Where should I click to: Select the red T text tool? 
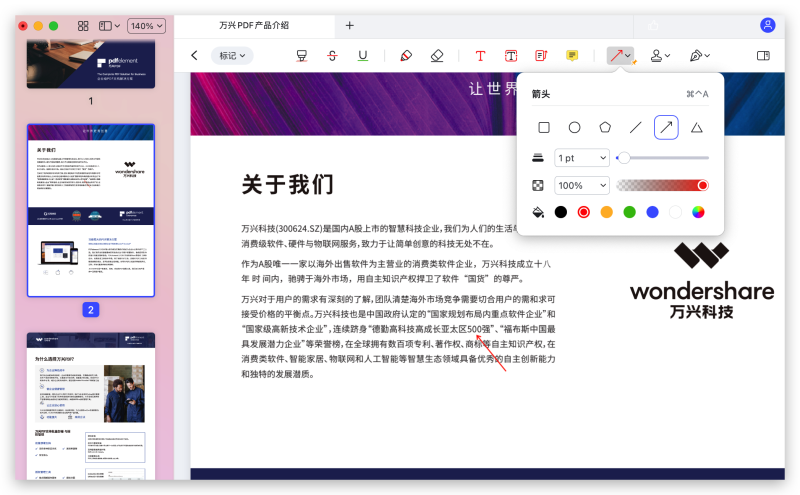coord(480,56)
